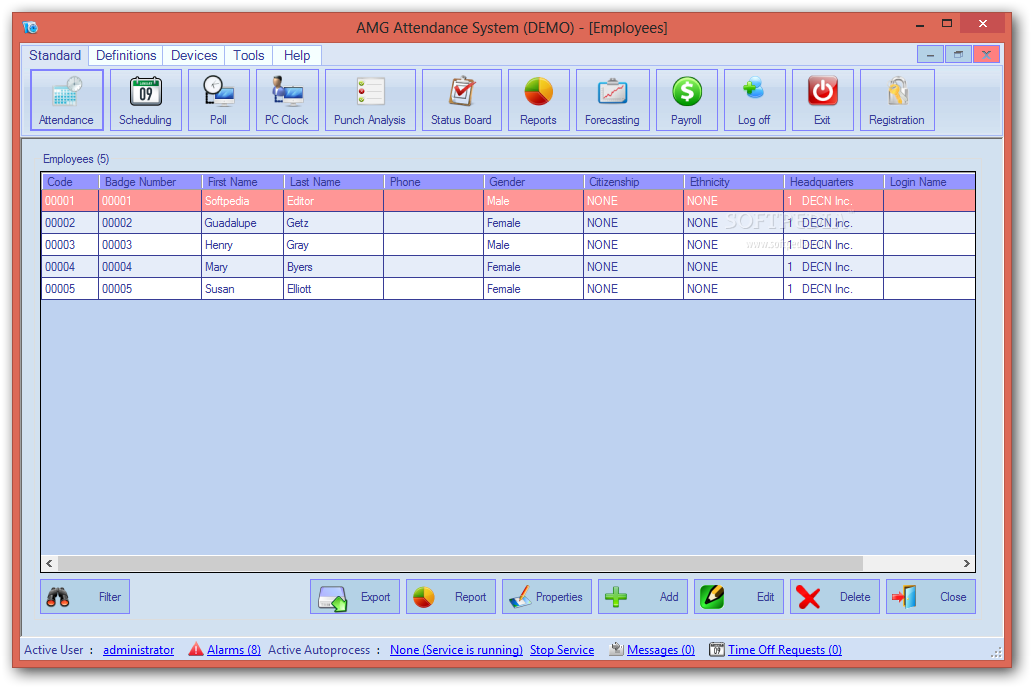Switch to the Tools tab
This screenshot has height=688, width=1032.
pyautogui.click(x=249, y=55)
